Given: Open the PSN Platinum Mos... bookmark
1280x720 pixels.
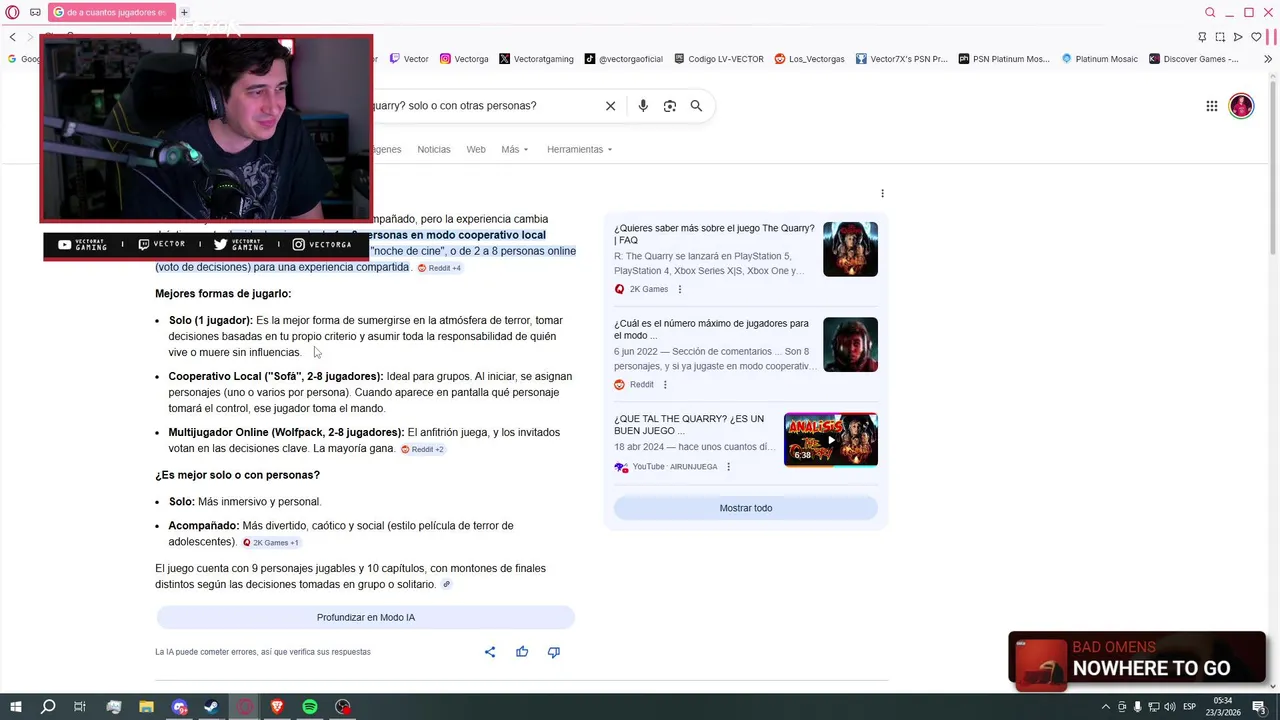Looking at the screenshot, I should (1005, 59).
